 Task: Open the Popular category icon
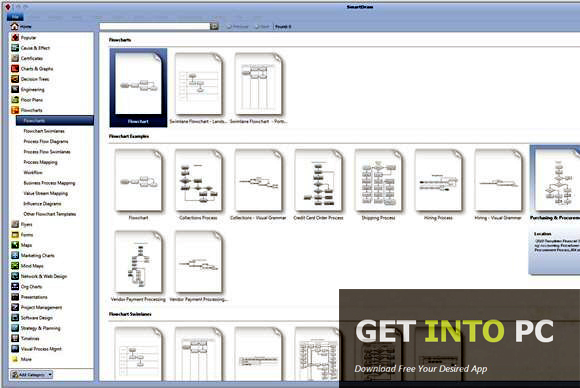click(15, 37)
